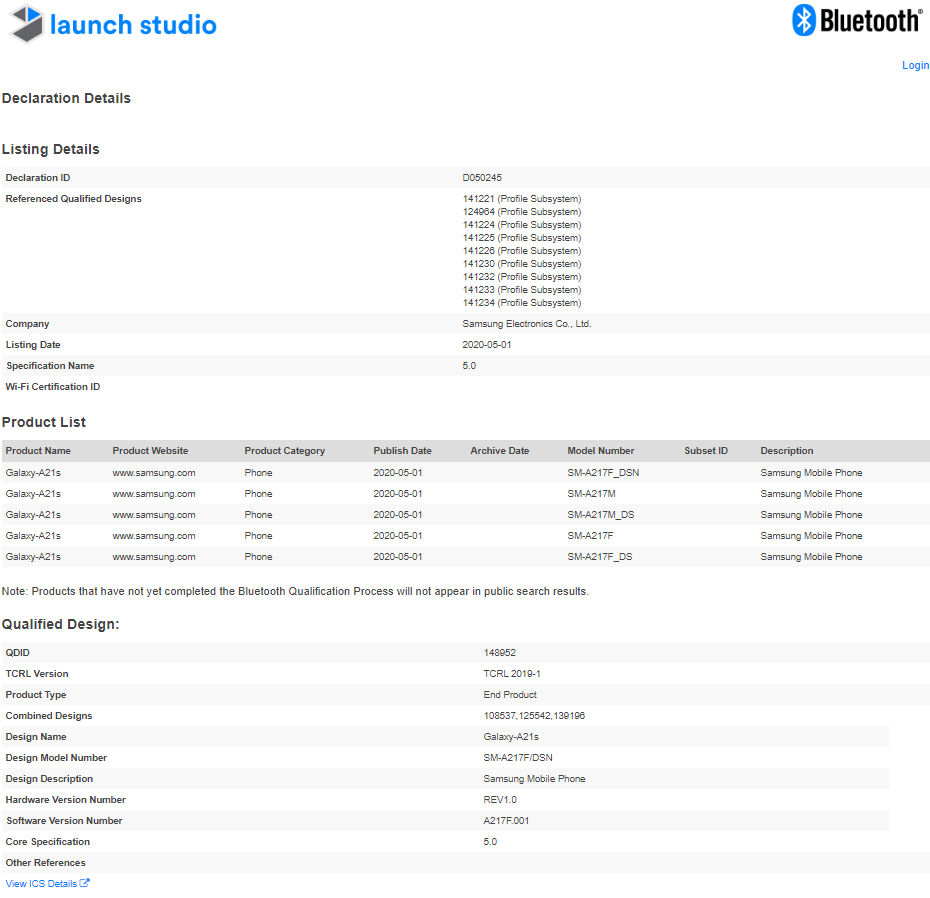Image resolution: width=930 pixels, height=898 pixels.
Task: Open www.samsung.com in the SM-A217F_DSN row
Action: [153, 473]
